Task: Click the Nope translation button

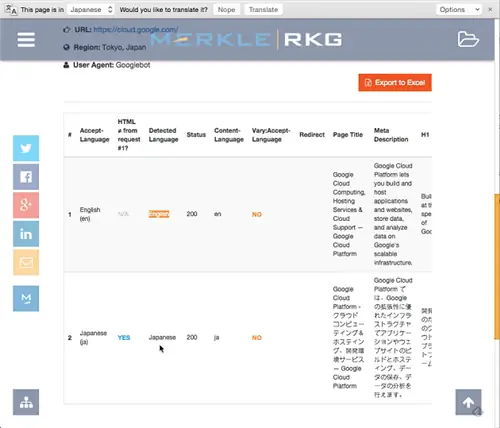Action: click(226, 10)
